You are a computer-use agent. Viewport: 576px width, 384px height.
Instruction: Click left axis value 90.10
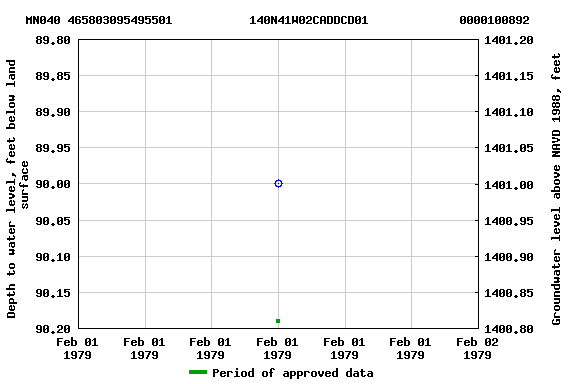click(53, 257)
